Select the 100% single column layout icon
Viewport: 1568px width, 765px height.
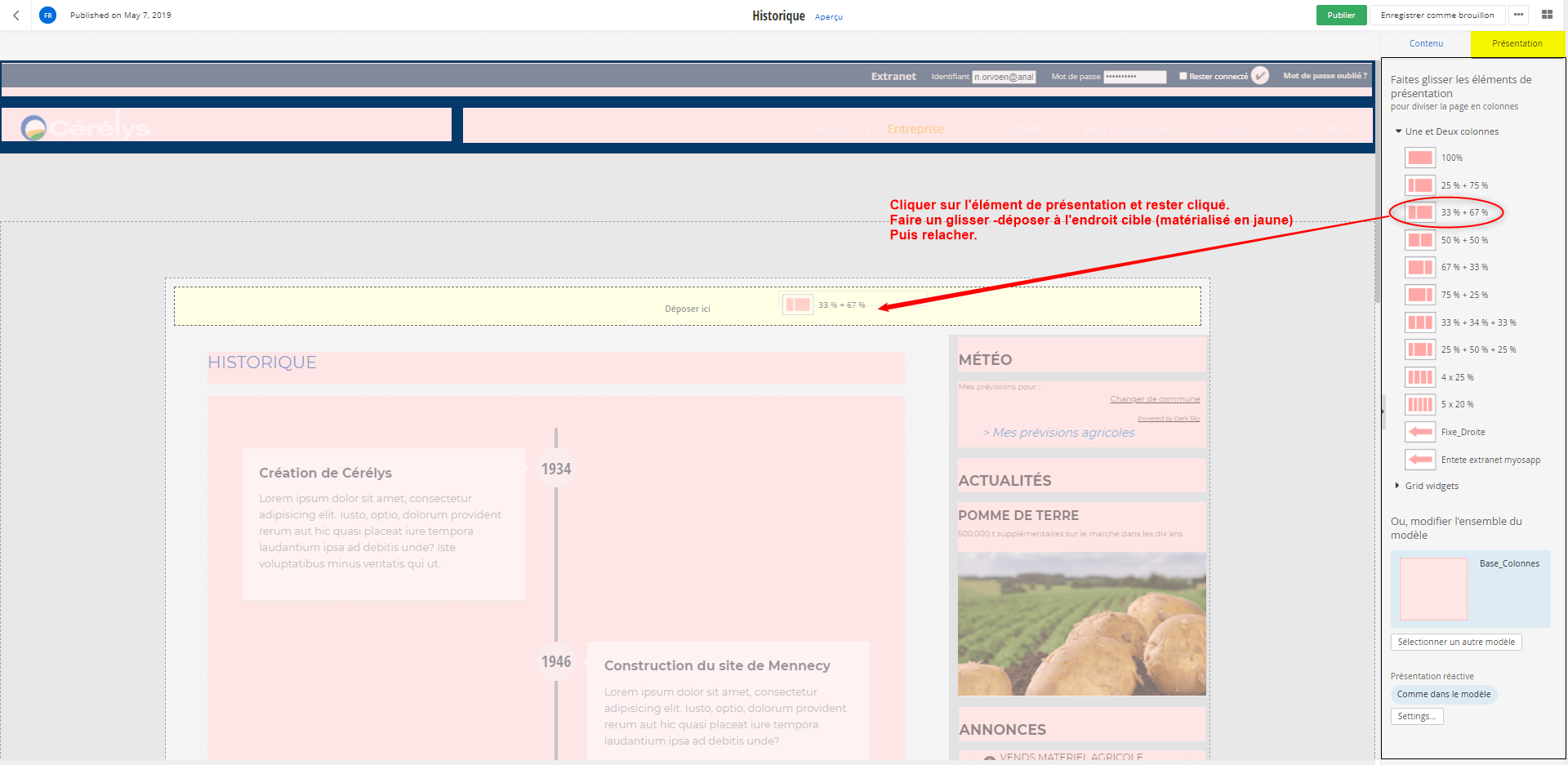pyautogui.click(x=1420, y=158)
